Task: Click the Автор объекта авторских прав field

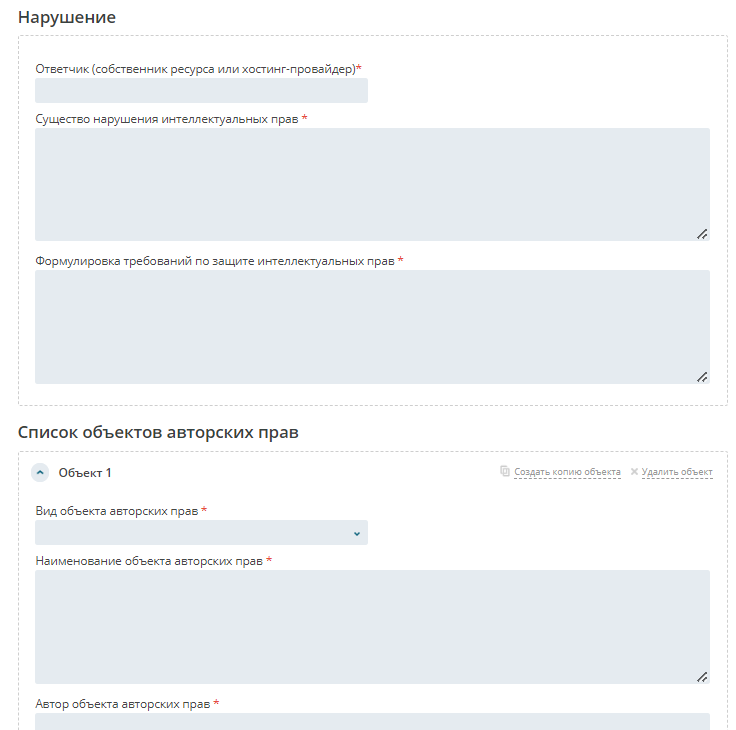Action: tap(372, 721)
